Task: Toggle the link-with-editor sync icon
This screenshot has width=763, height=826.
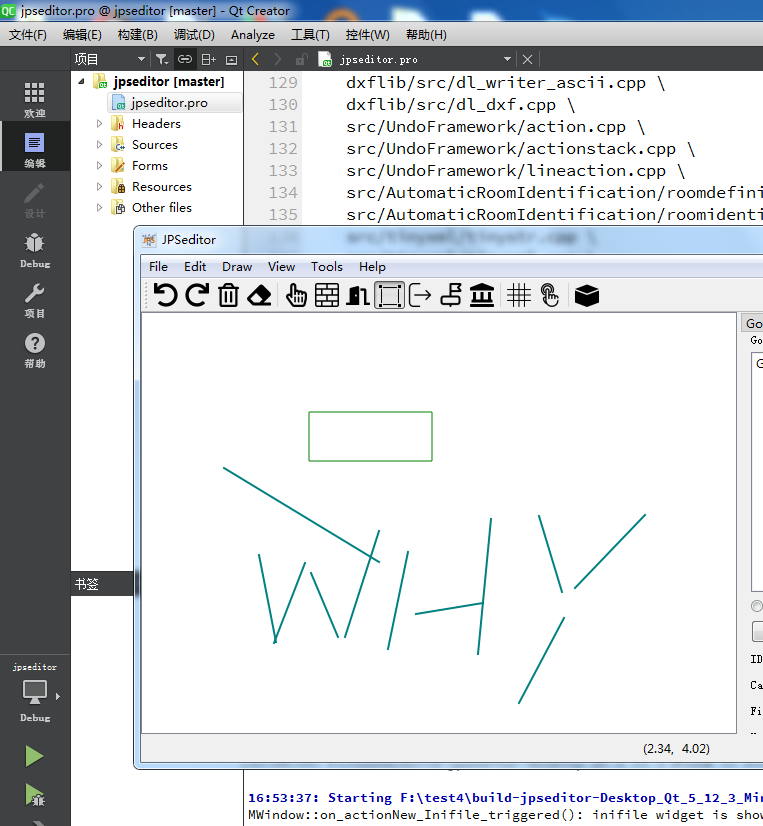Action: coord(184,59)
